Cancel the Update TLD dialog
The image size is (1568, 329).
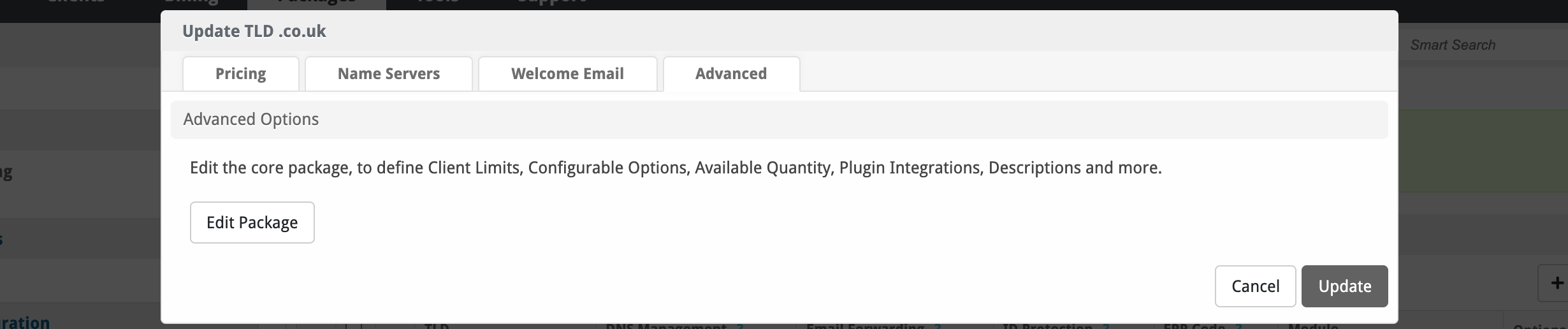pyautogui.click(x=1255, y=286)
